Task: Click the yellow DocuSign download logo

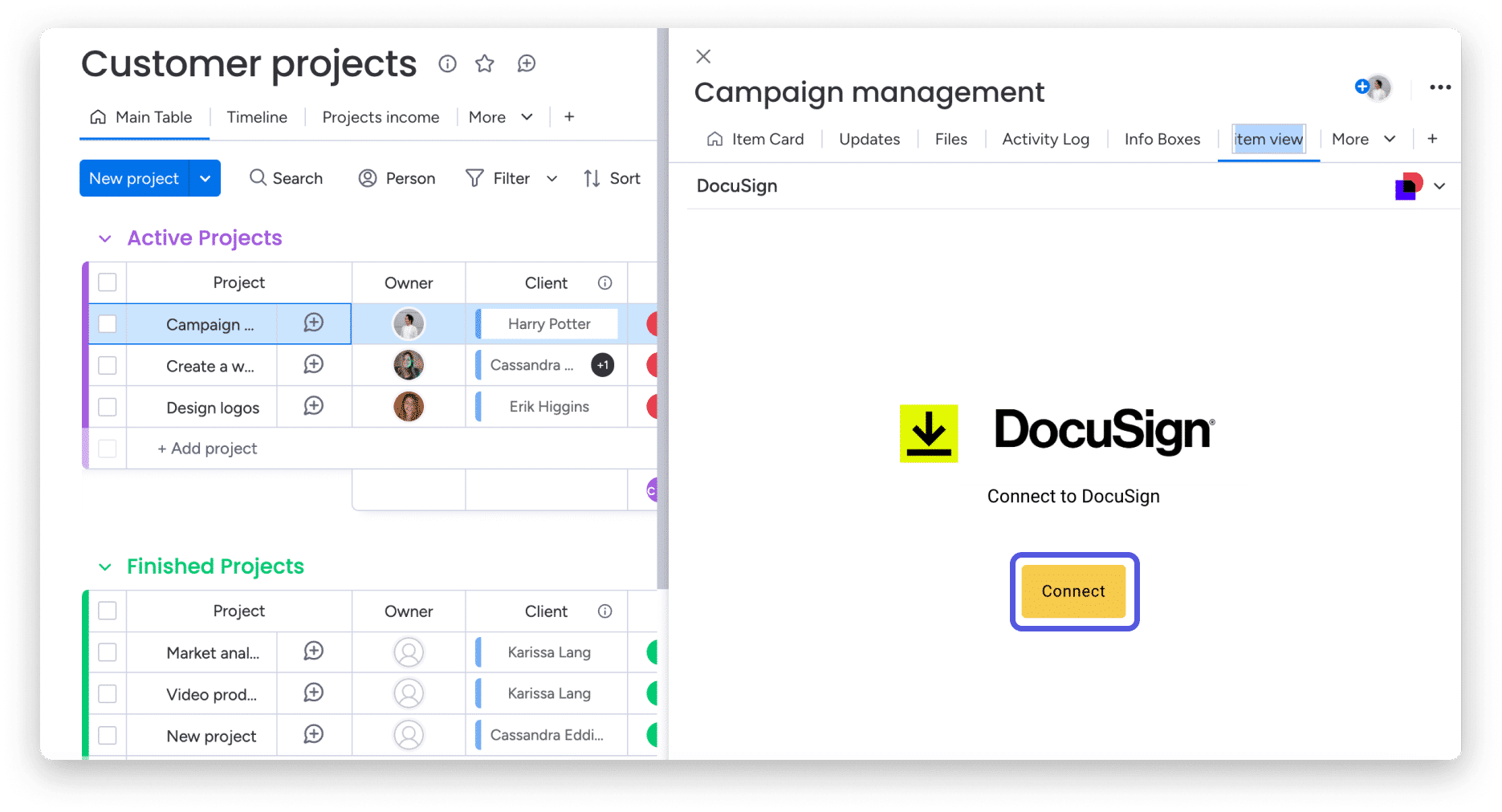Action: [x=929, y=433]
